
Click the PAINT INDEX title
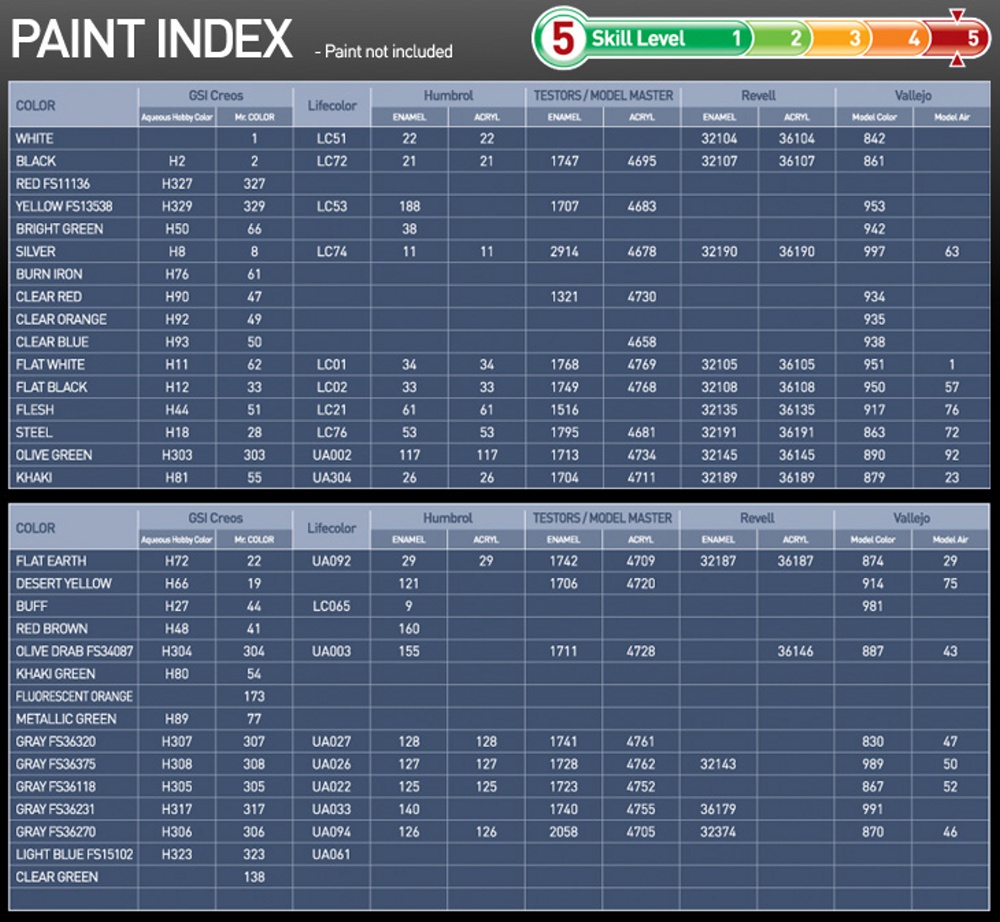point(152,40)
